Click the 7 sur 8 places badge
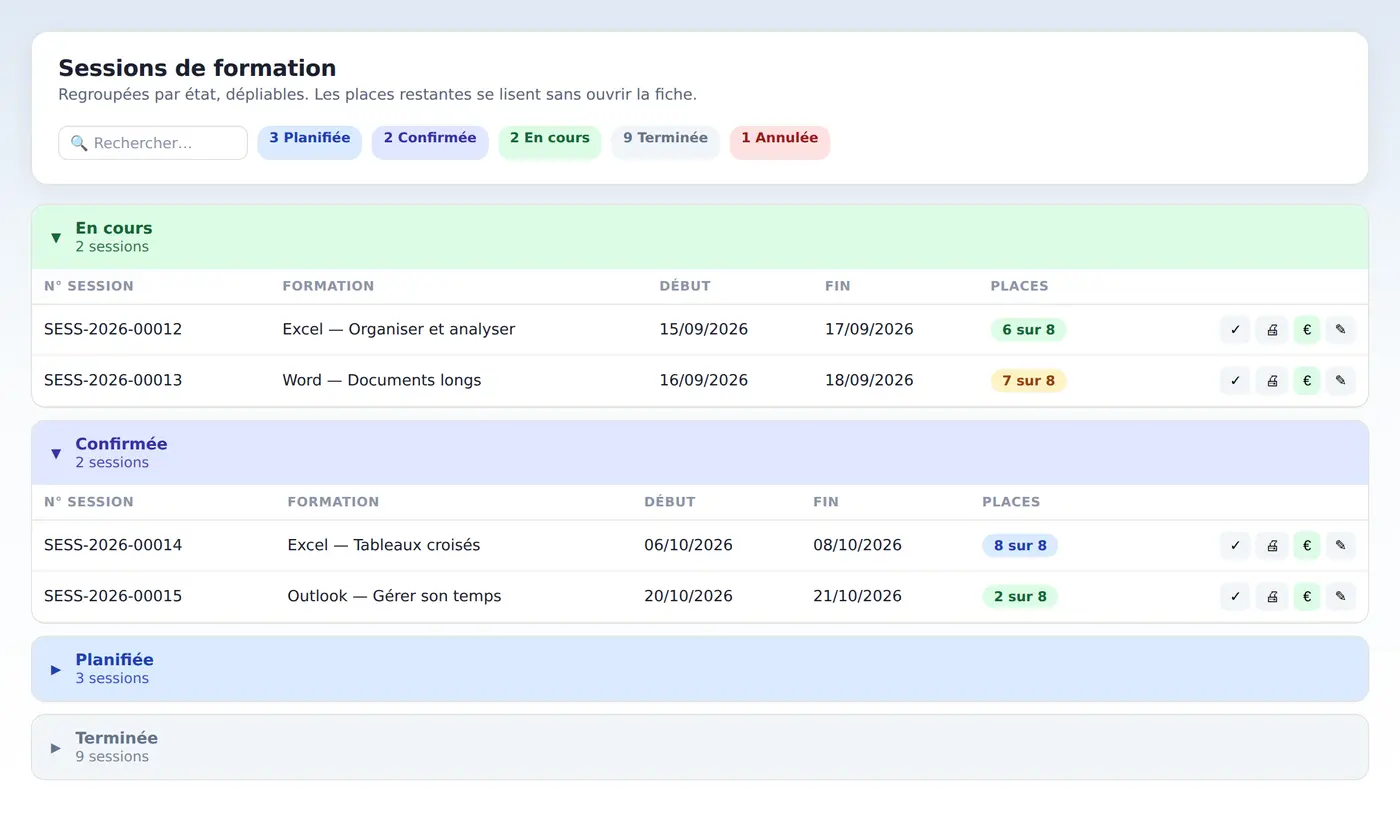 (1029, 381)
